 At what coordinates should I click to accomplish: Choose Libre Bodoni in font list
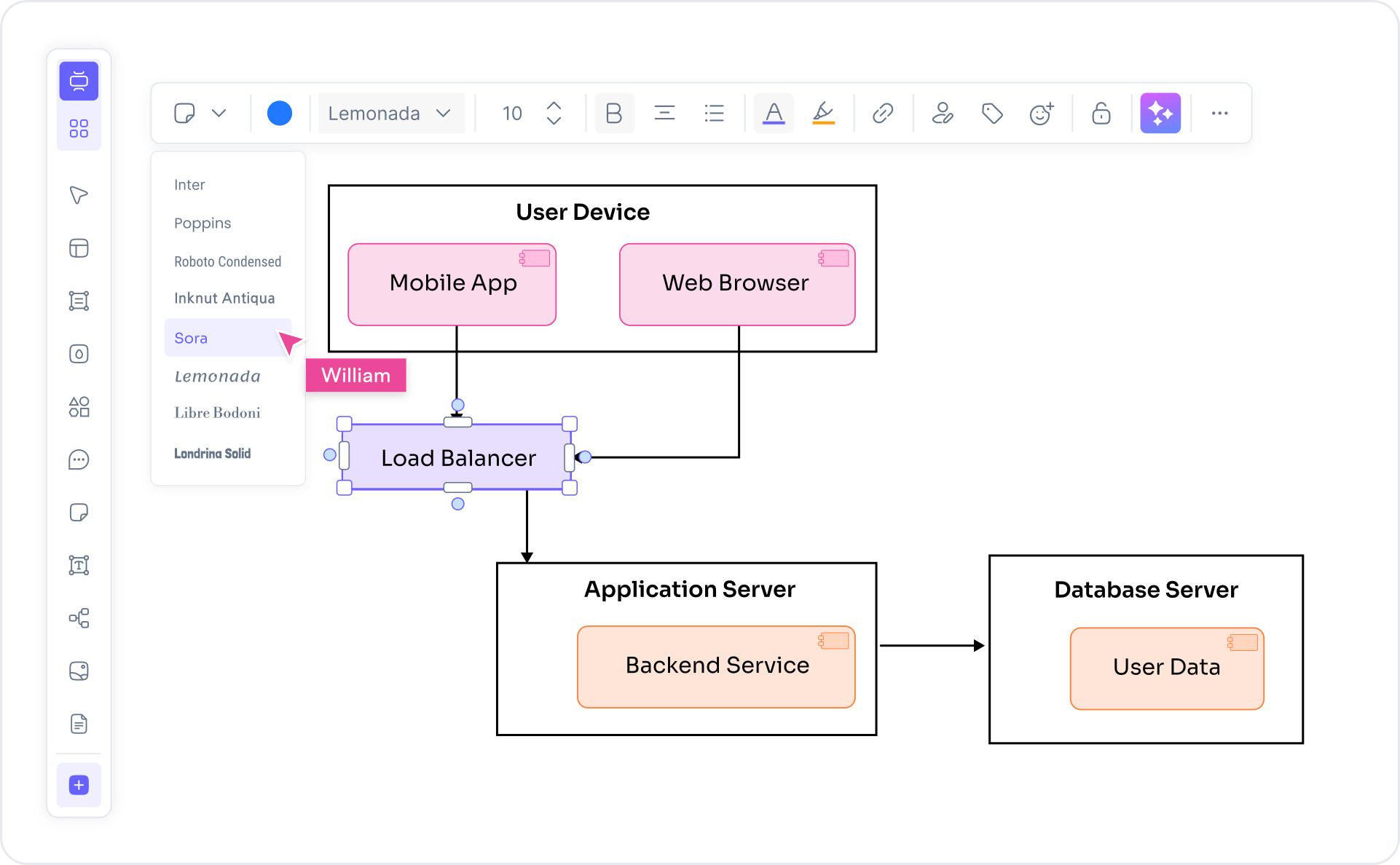217,413
